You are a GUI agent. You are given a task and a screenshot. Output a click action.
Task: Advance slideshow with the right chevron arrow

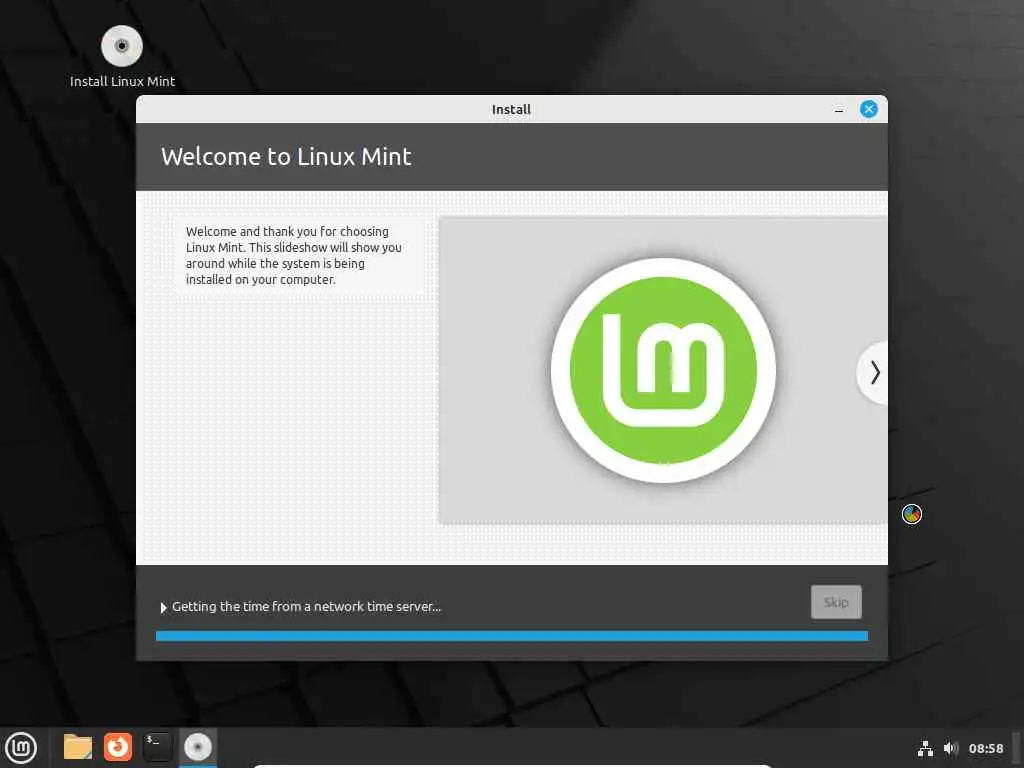point(874,372)
